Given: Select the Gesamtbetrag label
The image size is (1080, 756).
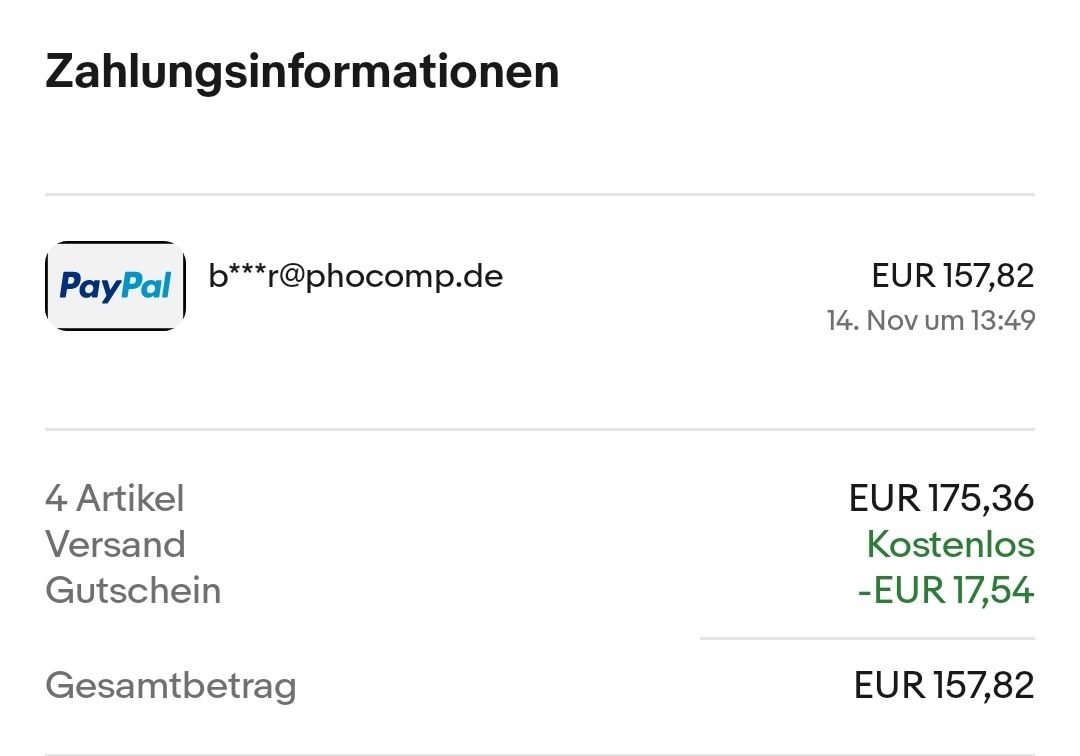Looking at the screenshot, I should 171,686.
